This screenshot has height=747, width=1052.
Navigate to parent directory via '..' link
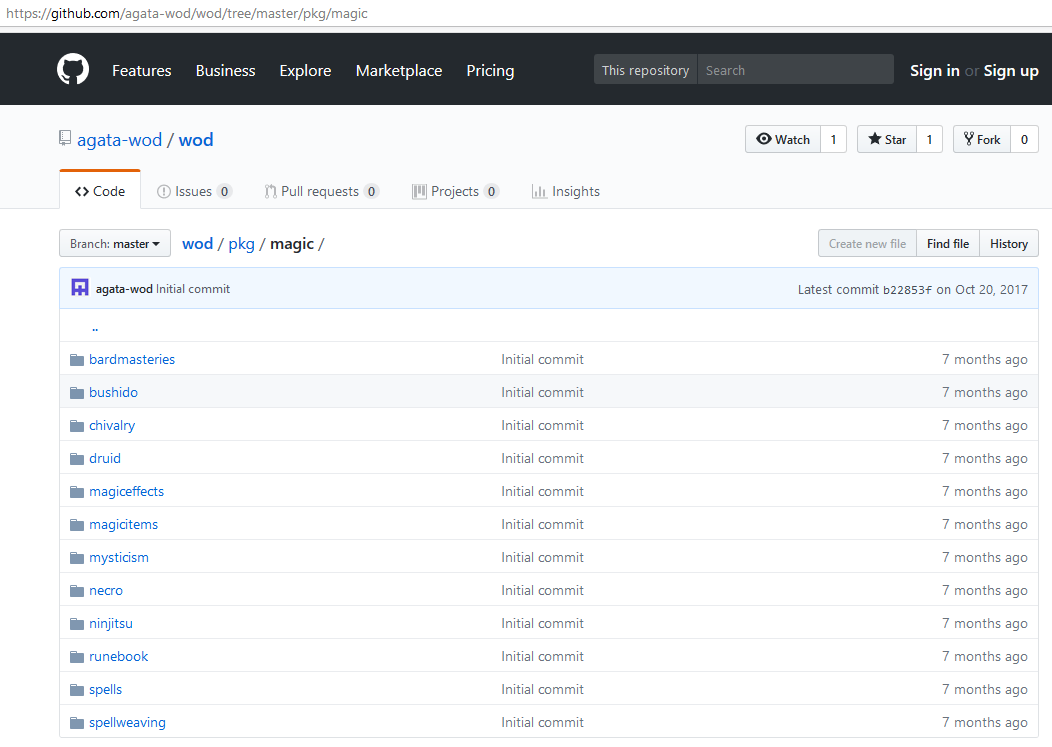(95, 327)
